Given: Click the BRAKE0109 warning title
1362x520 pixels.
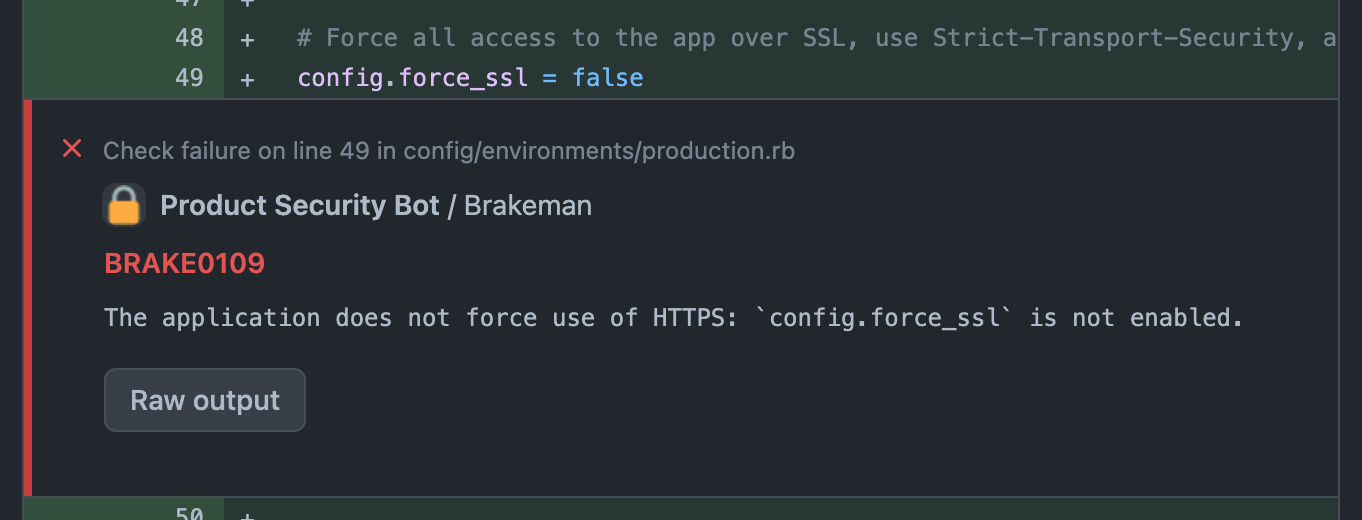Looking at the screenshot, I should point(185,264).
